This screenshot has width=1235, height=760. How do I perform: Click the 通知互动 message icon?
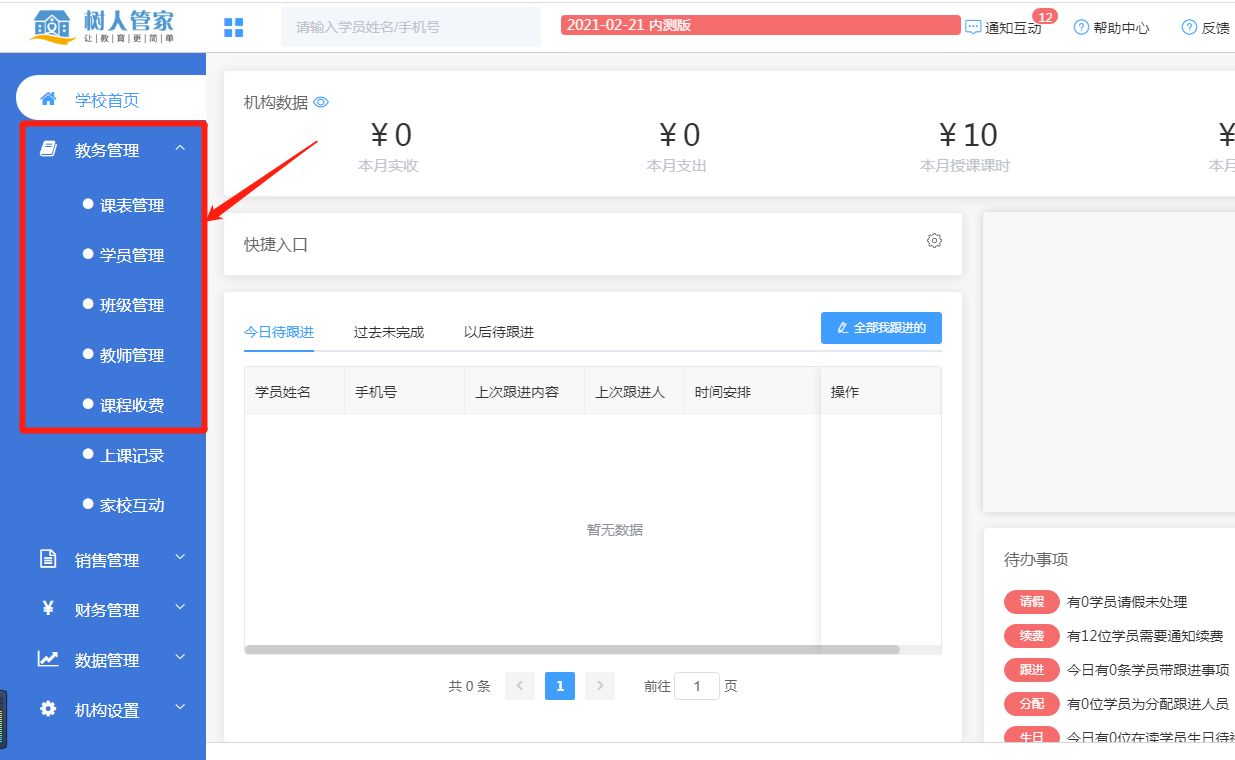point(973,28)
